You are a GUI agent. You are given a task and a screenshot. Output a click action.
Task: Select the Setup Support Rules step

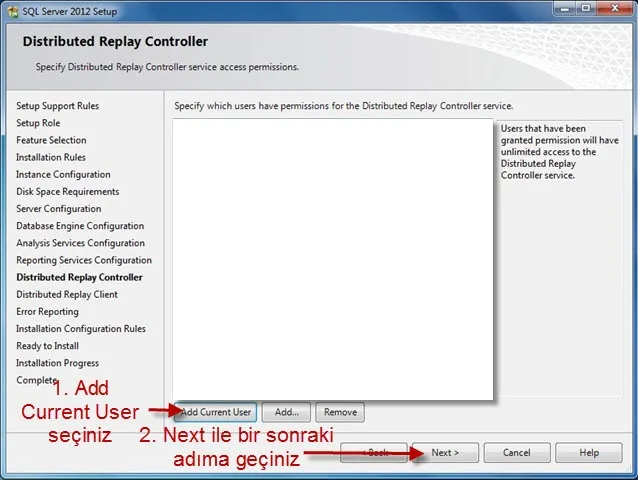[57, 106]
